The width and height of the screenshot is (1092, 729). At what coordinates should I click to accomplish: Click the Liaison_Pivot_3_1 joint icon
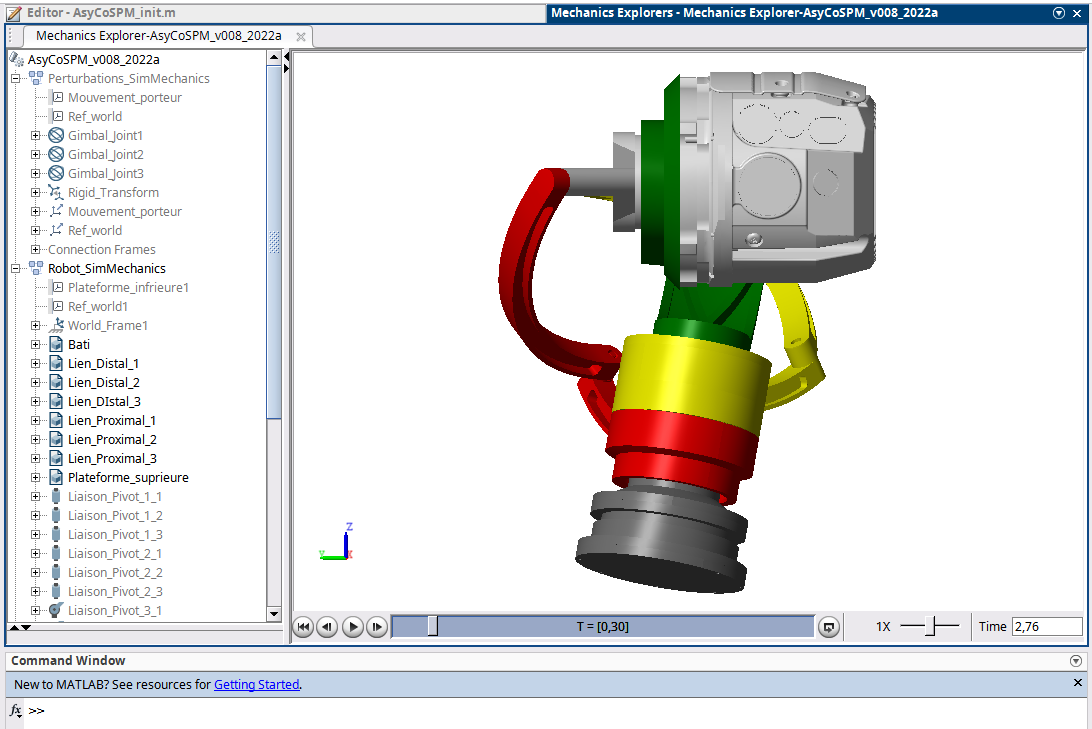pos(56,610)
